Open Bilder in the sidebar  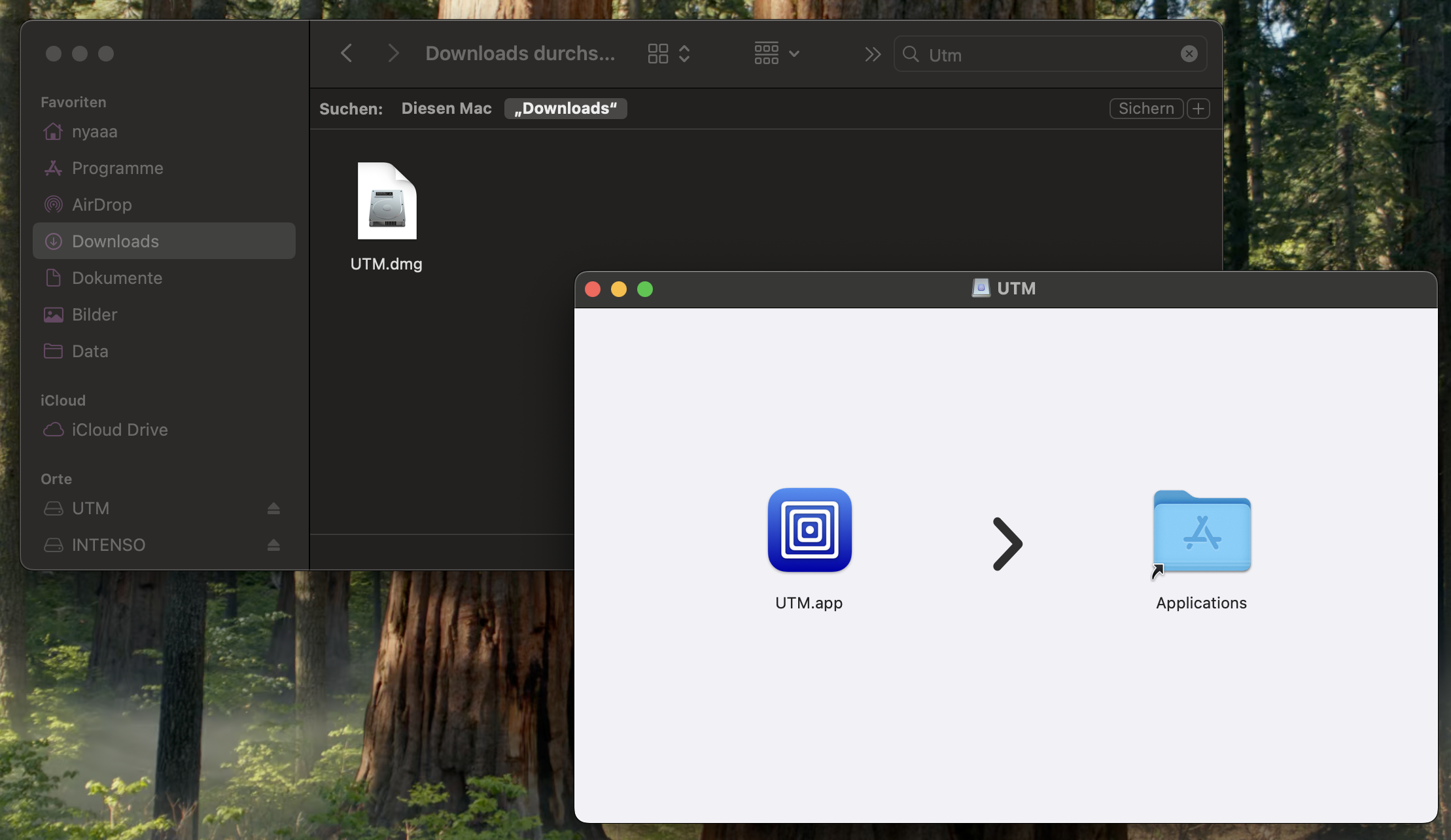tap(164, 315)
